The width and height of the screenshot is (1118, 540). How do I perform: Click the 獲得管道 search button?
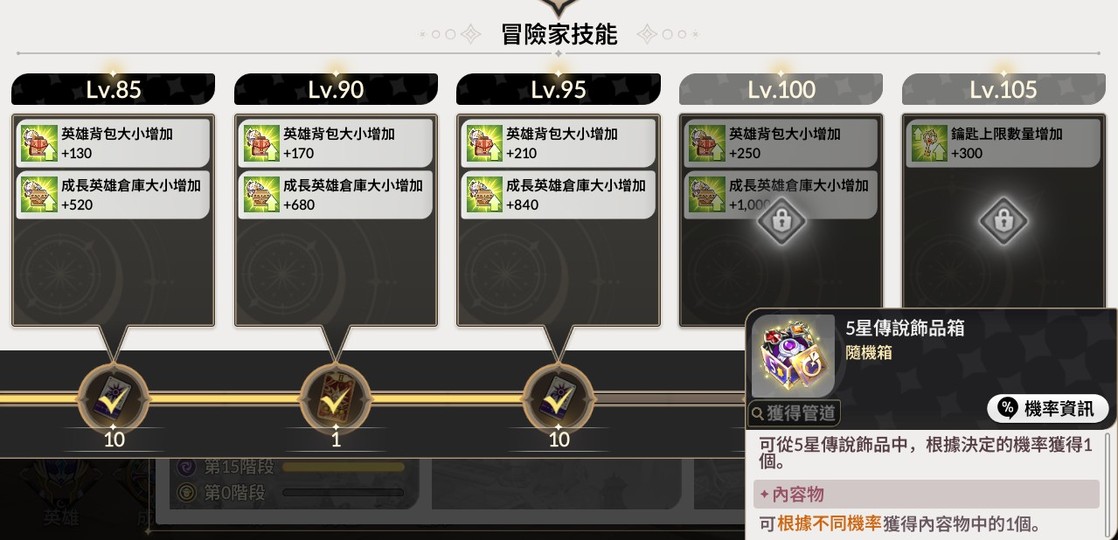pyautogui.click(x=794, y=413)
